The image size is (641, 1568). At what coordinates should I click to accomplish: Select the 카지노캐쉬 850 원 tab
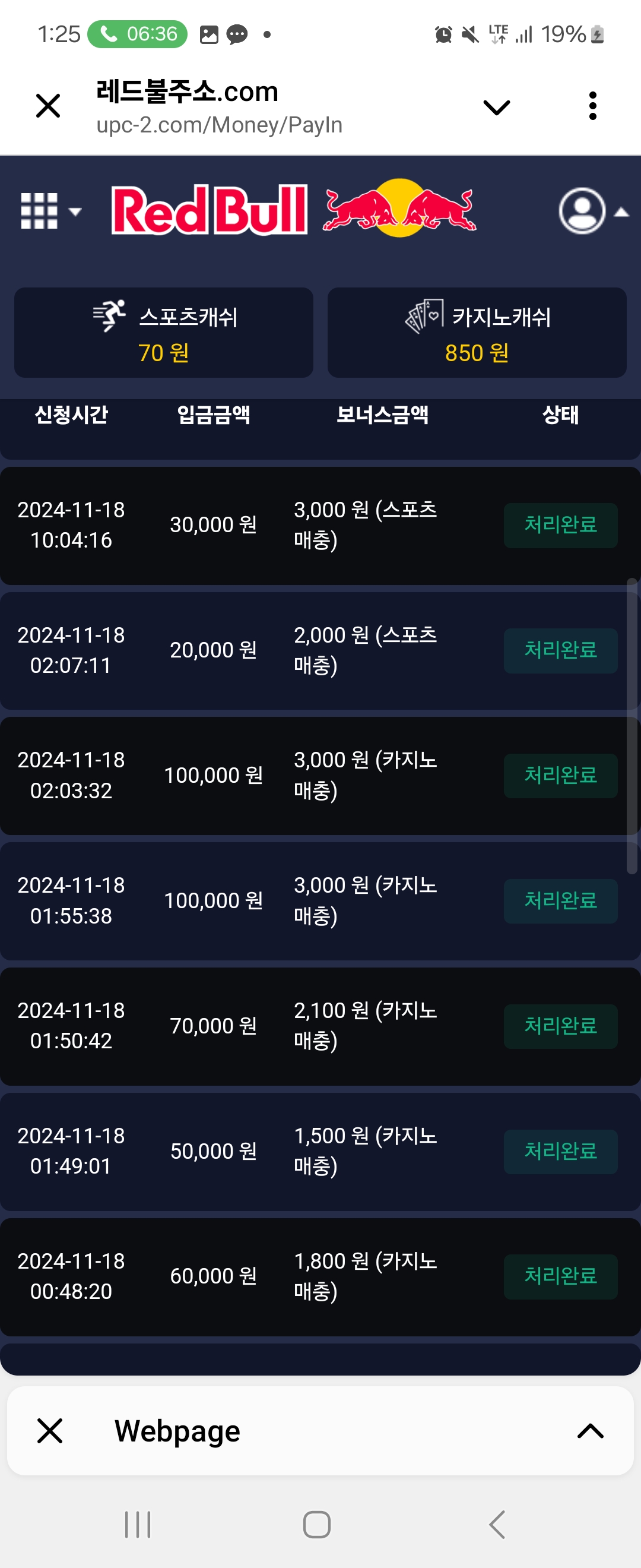click(477, 333)
